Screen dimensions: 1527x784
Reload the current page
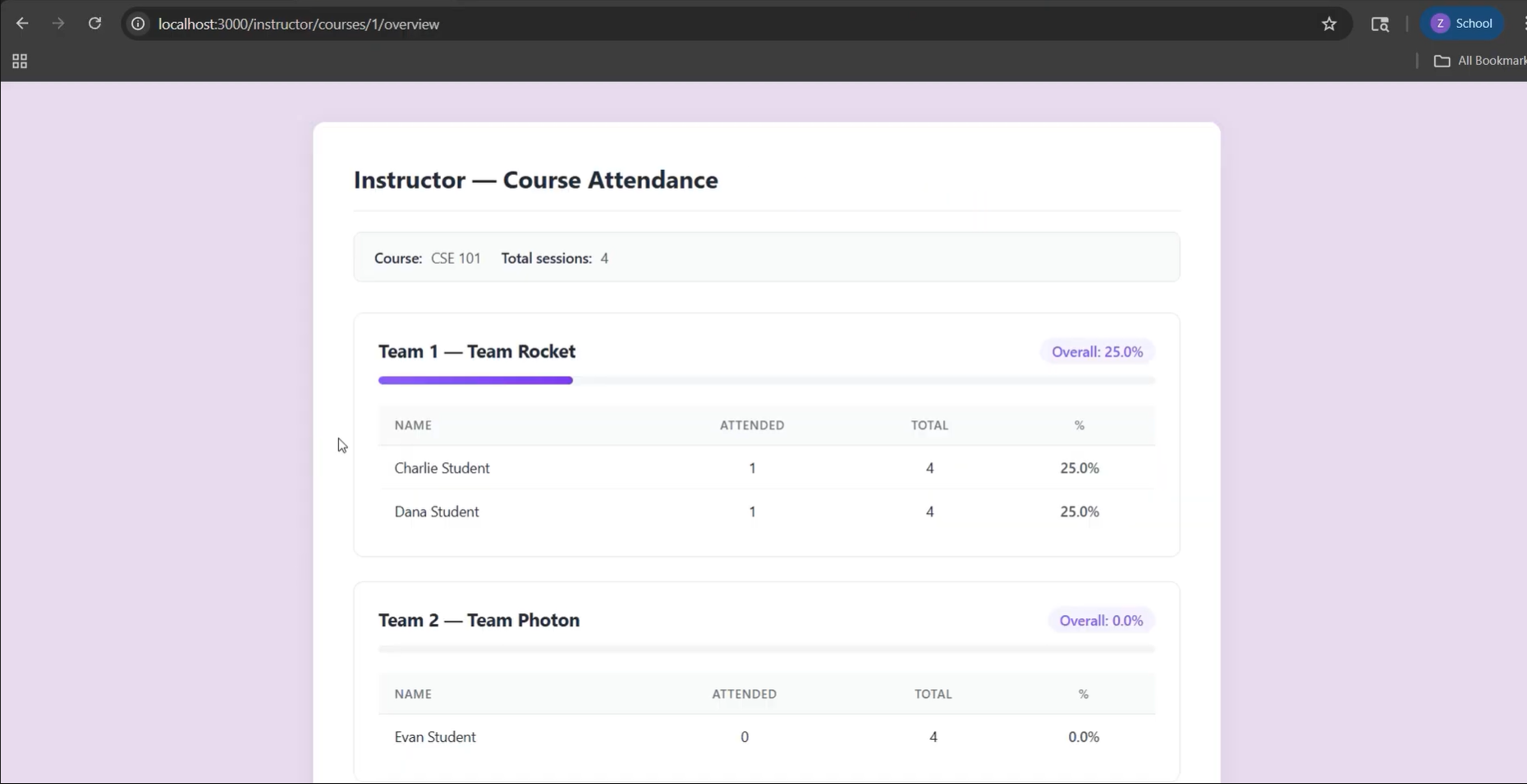coord(94,23)
